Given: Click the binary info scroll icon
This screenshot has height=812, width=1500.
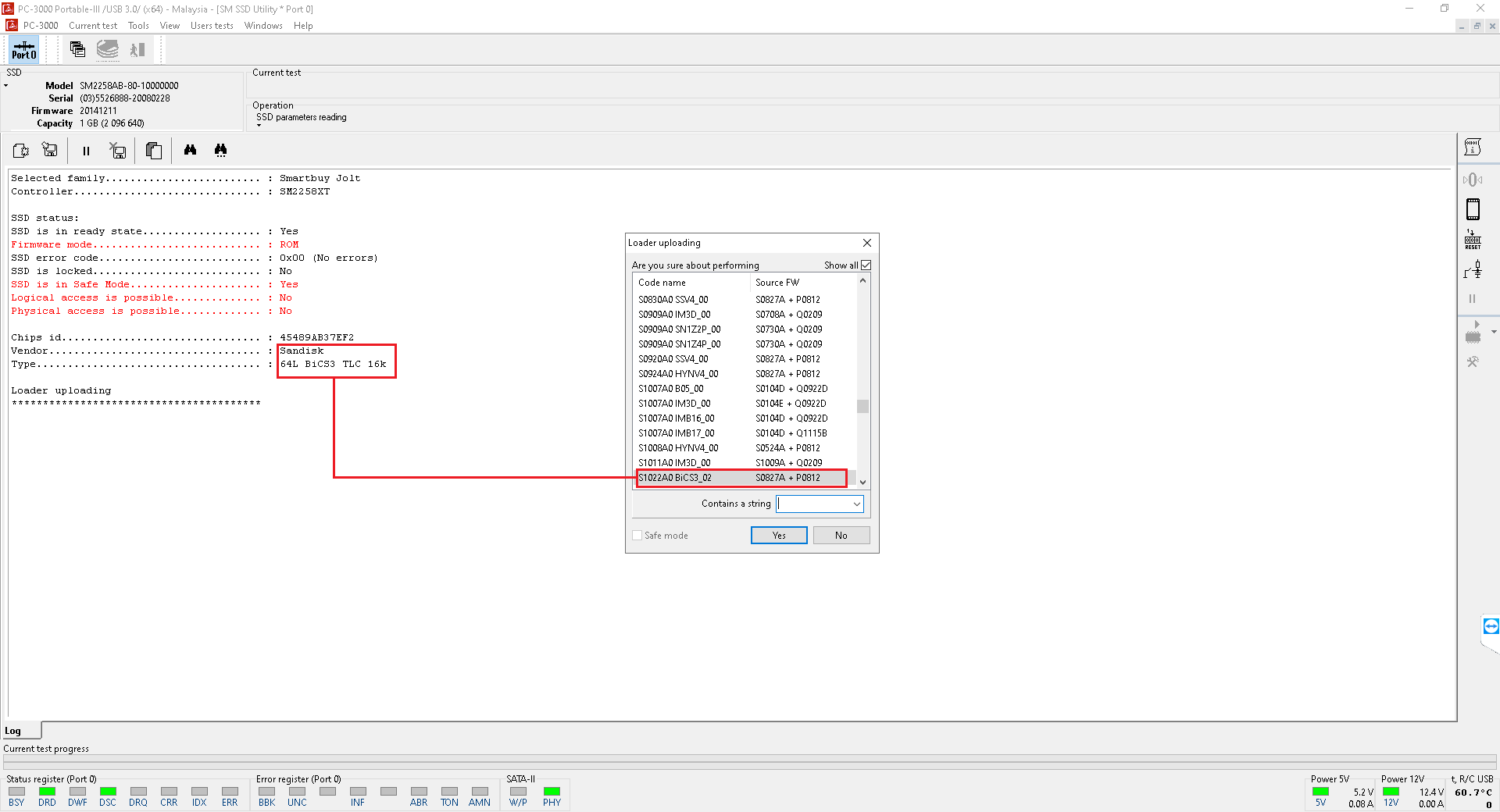Looking at the screenshot, I should click(1473, 148).
